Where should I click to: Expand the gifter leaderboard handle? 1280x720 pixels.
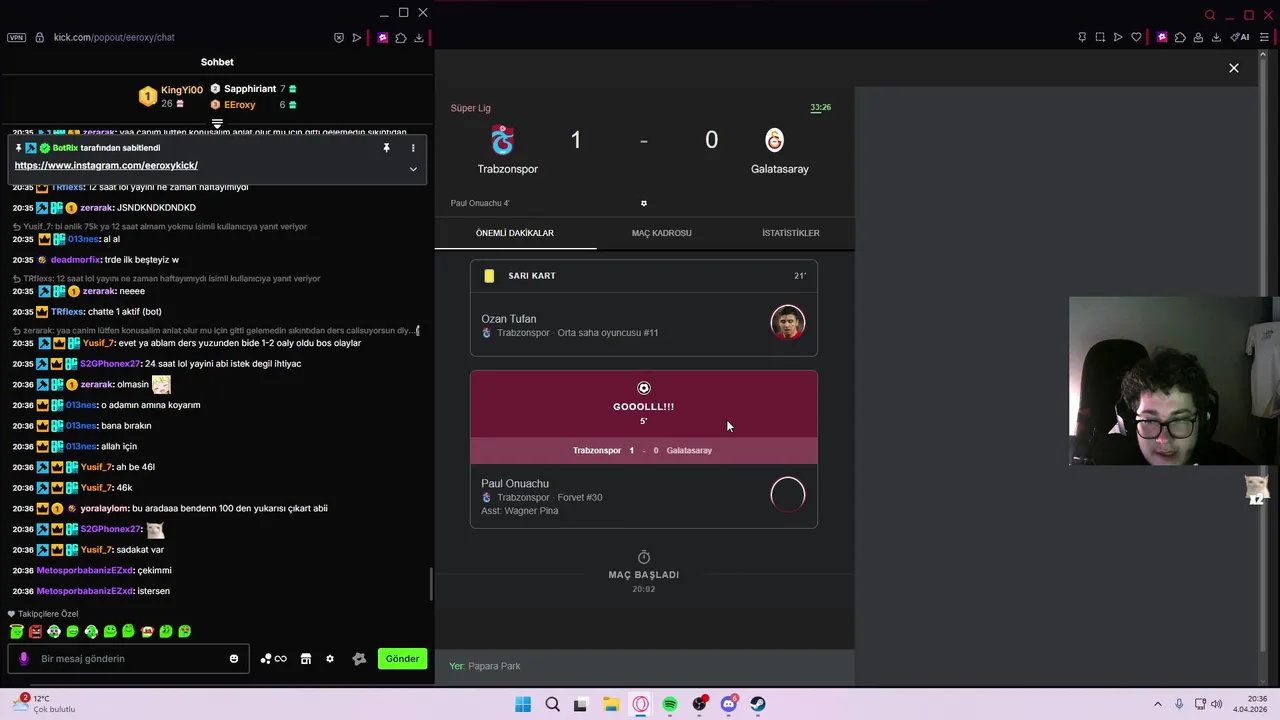[x=217, y=124]
